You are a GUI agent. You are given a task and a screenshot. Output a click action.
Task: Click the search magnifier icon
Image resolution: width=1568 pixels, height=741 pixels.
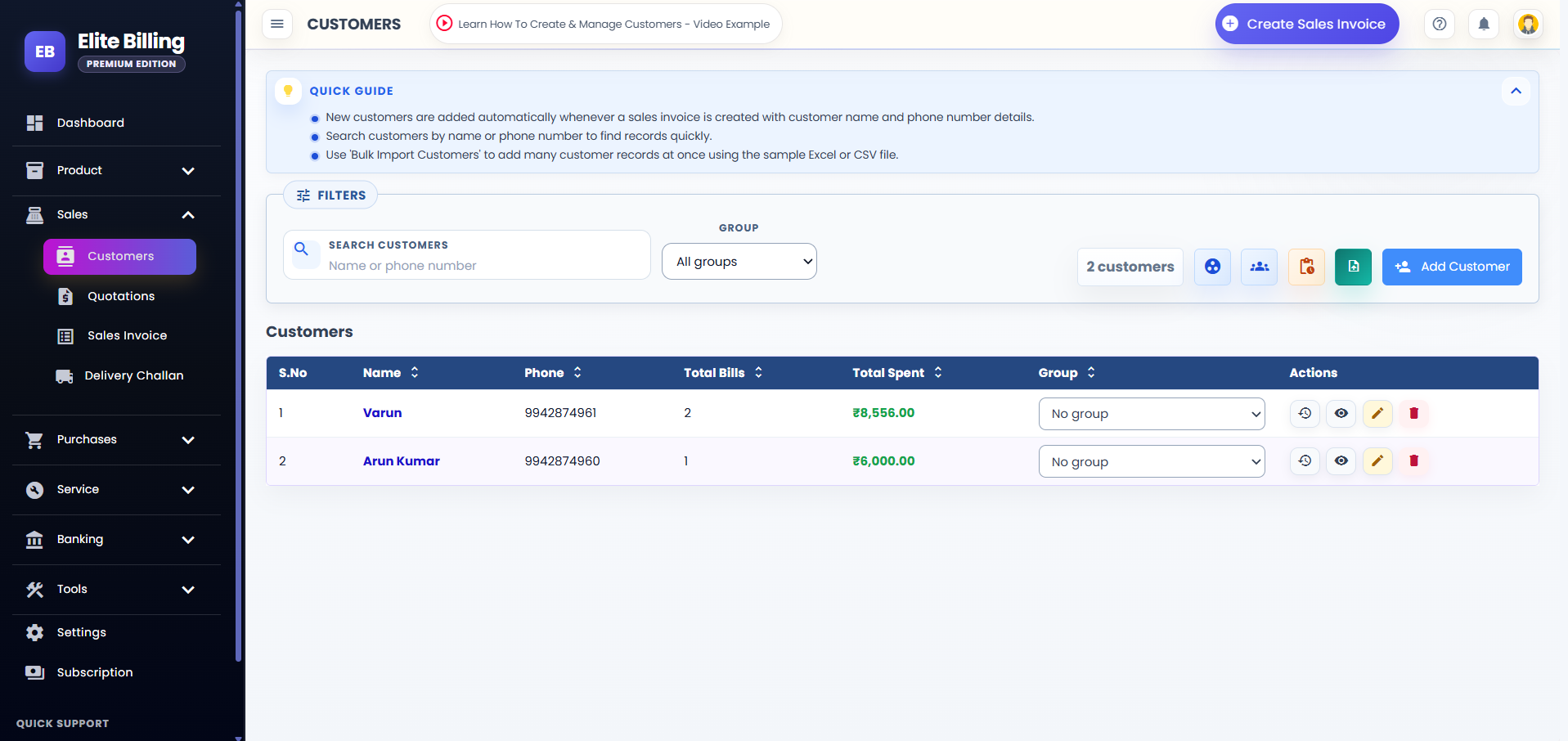point(302,249)
